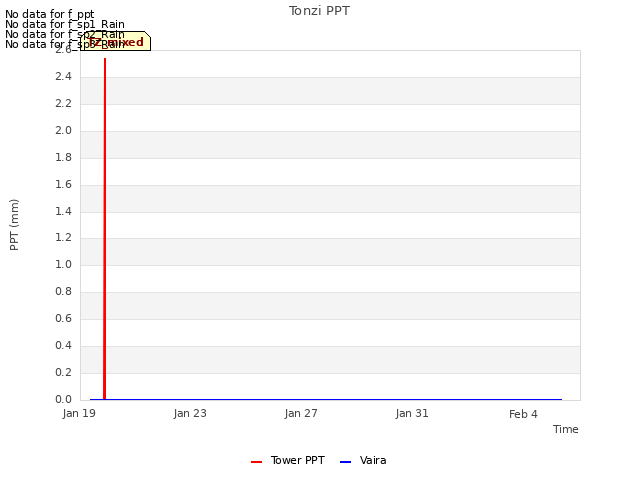Screen dimensions: 640x480
Task: Click the 'No data for f_sp1_Rain' message
Action: click(x=65, y=24)
